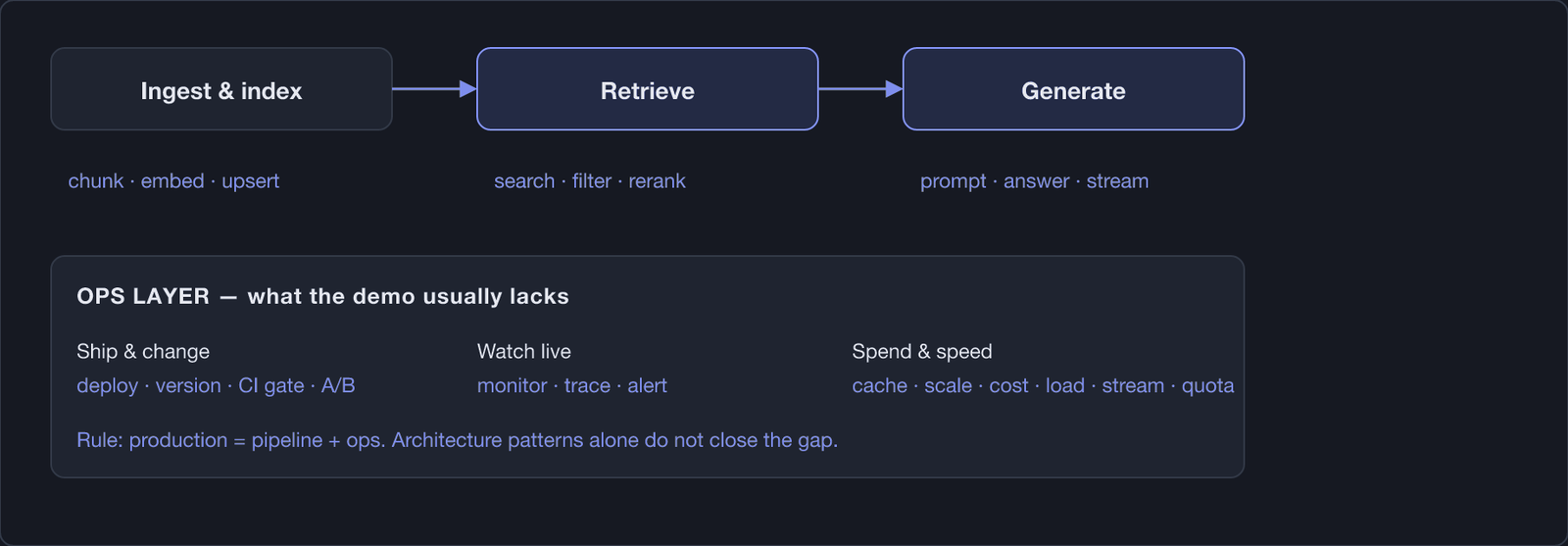This screenshot has width=1568, height=546.
Task: Click the Spend & speed label
Action: coord(922,351)
